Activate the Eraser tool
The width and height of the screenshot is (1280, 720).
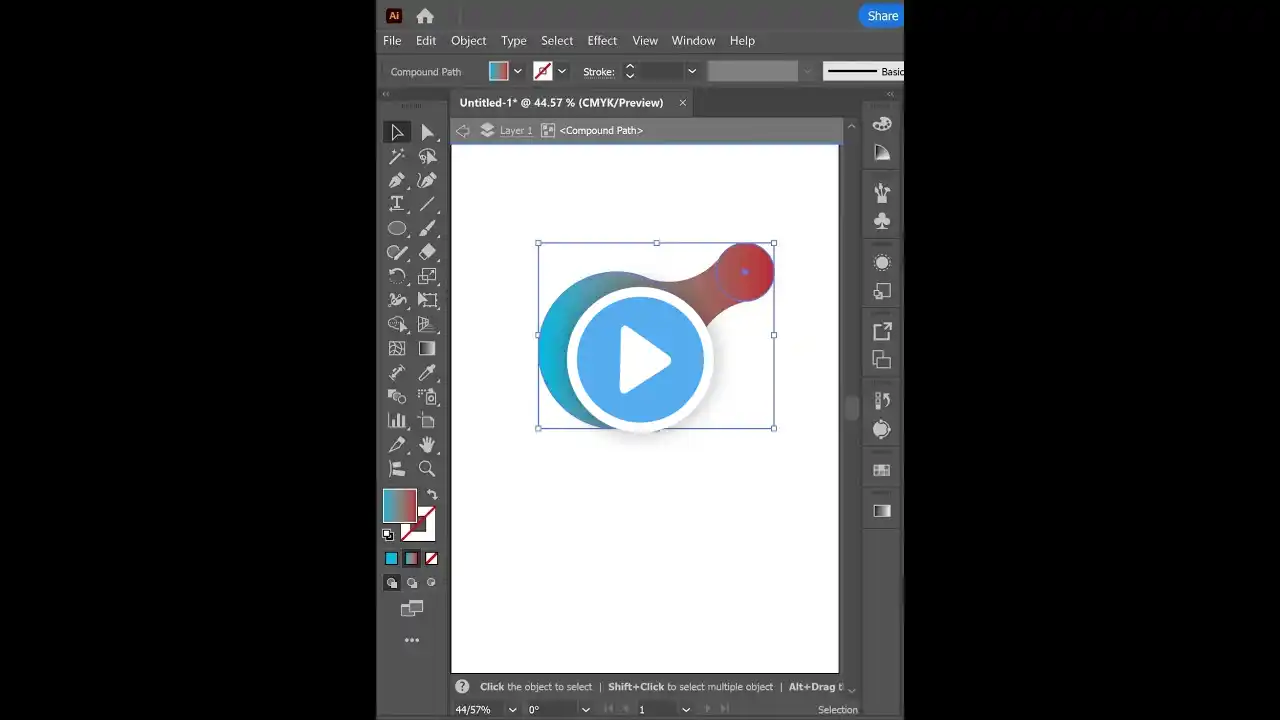pos(427,252)
